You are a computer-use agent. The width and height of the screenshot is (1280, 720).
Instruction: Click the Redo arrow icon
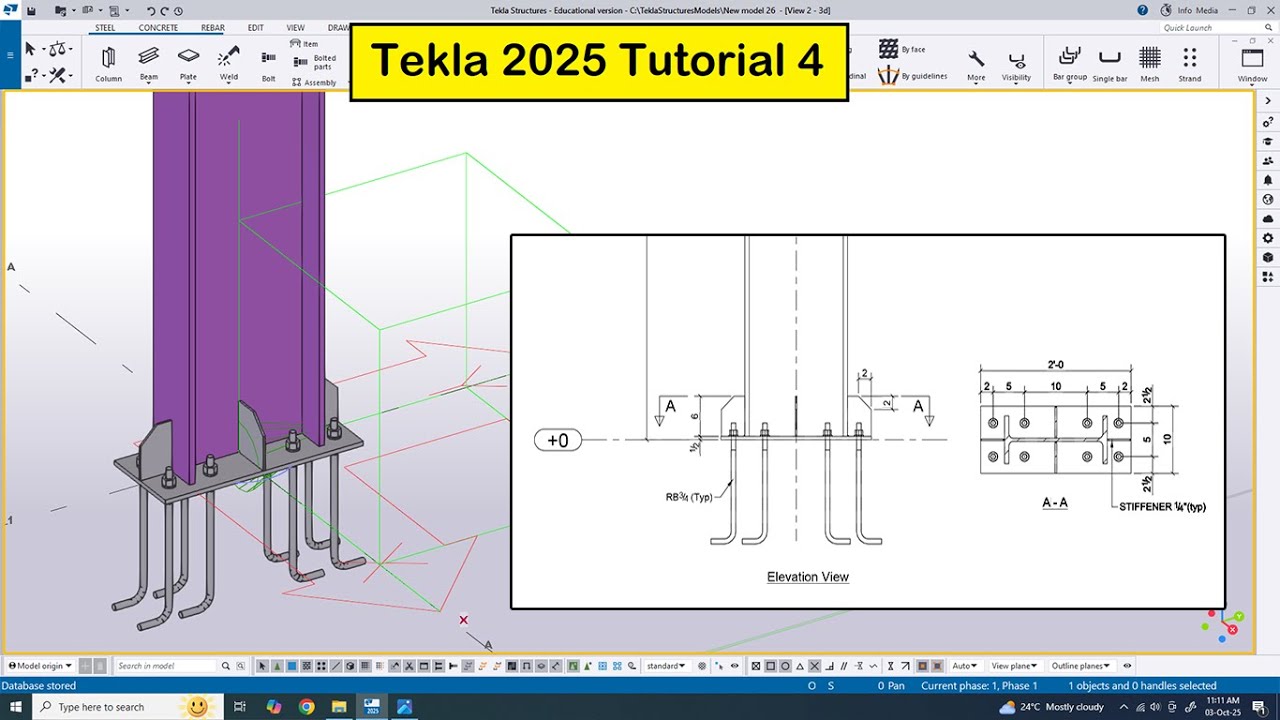point(165,10)
